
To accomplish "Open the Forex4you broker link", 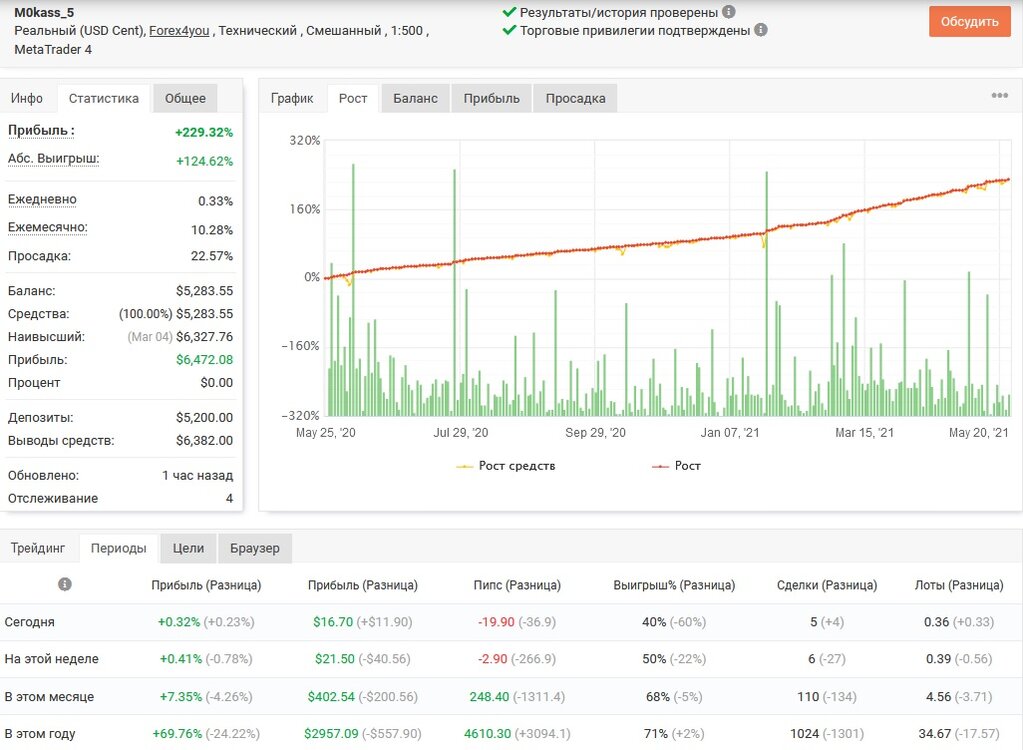I will [179, 31].
